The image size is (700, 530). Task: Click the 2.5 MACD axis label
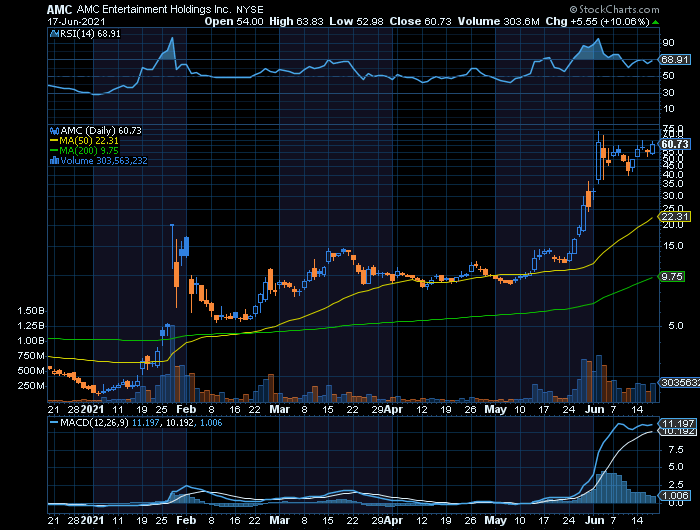675,485
